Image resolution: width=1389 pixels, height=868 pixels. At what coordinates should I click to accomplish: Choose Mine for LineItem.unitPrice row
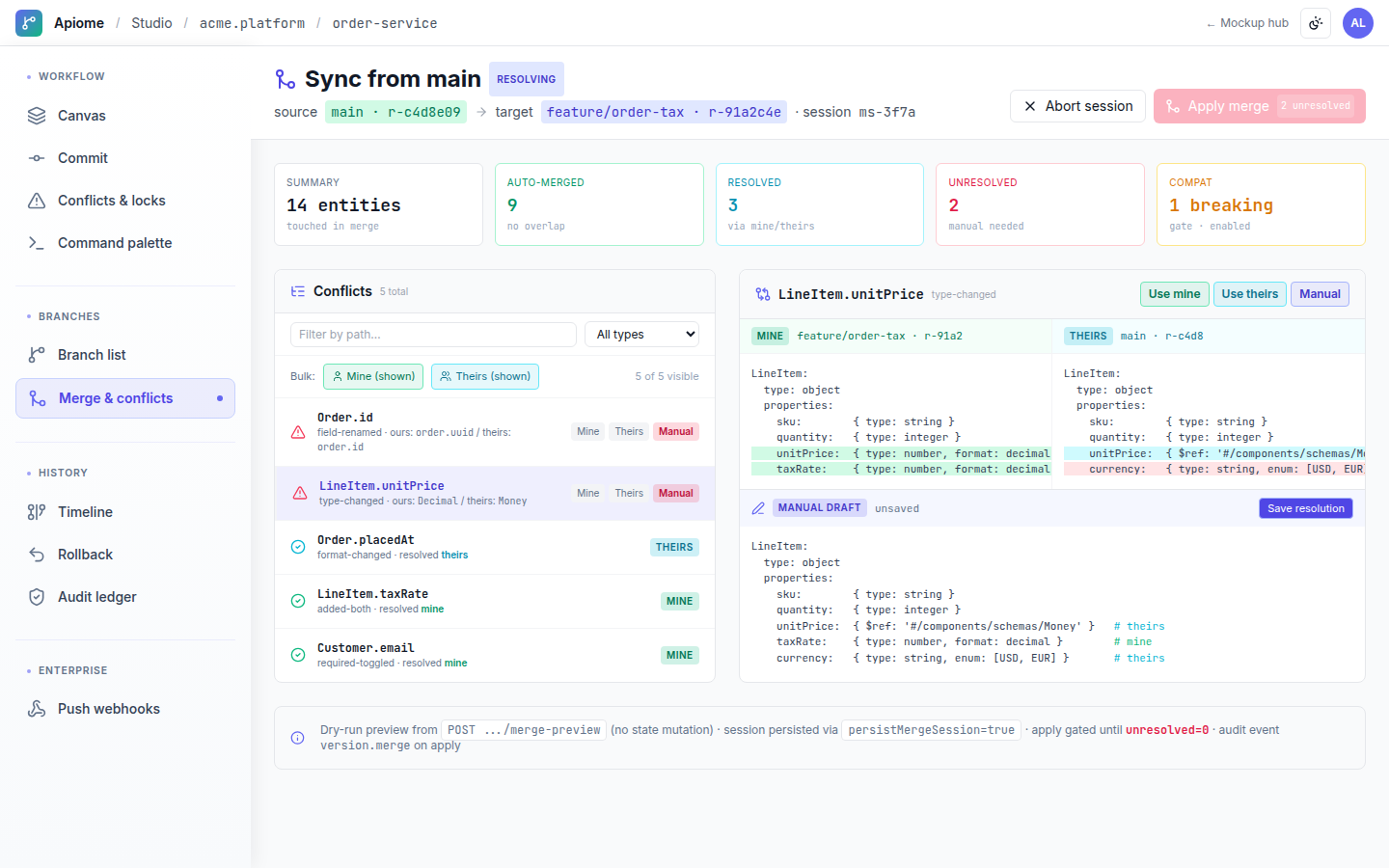point(588,494)
